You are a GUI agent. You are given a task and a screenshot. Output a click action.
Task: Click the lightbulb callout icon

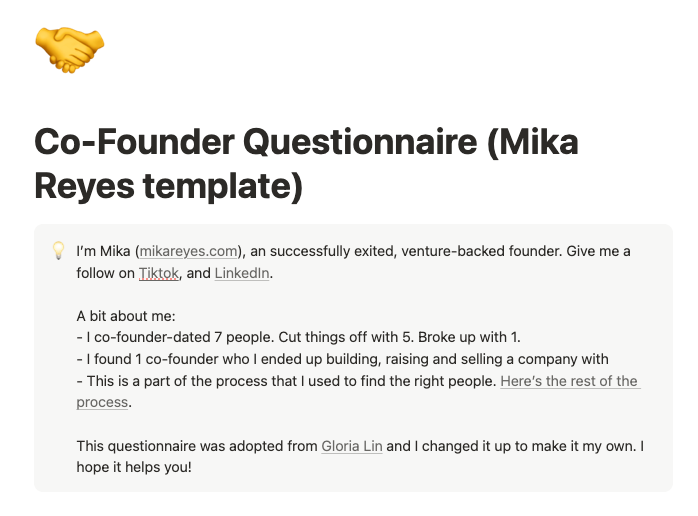click(x=57, y=250)
